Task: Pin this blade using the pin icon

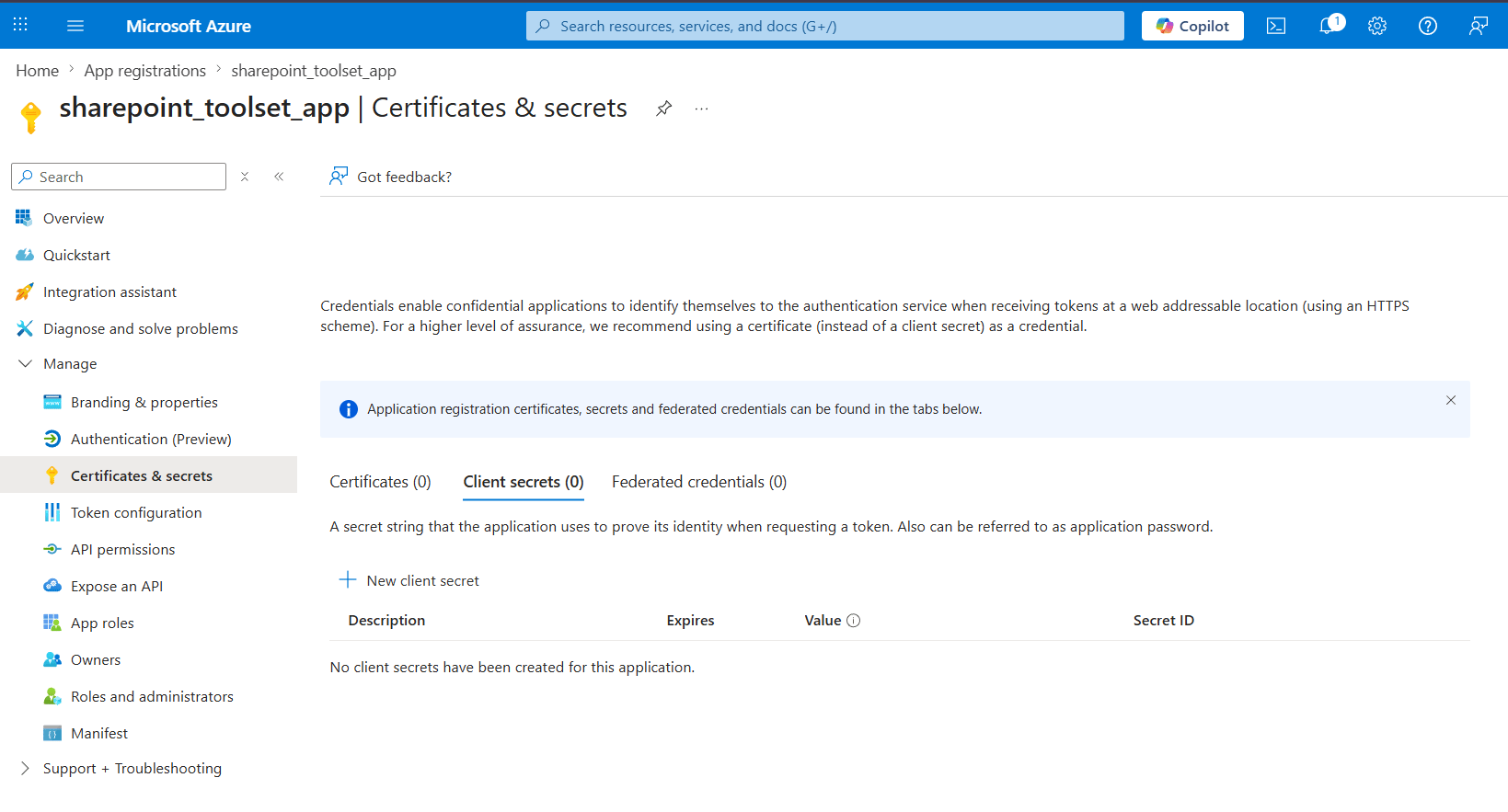Action: pyautogui.click(x=663, y=109)
